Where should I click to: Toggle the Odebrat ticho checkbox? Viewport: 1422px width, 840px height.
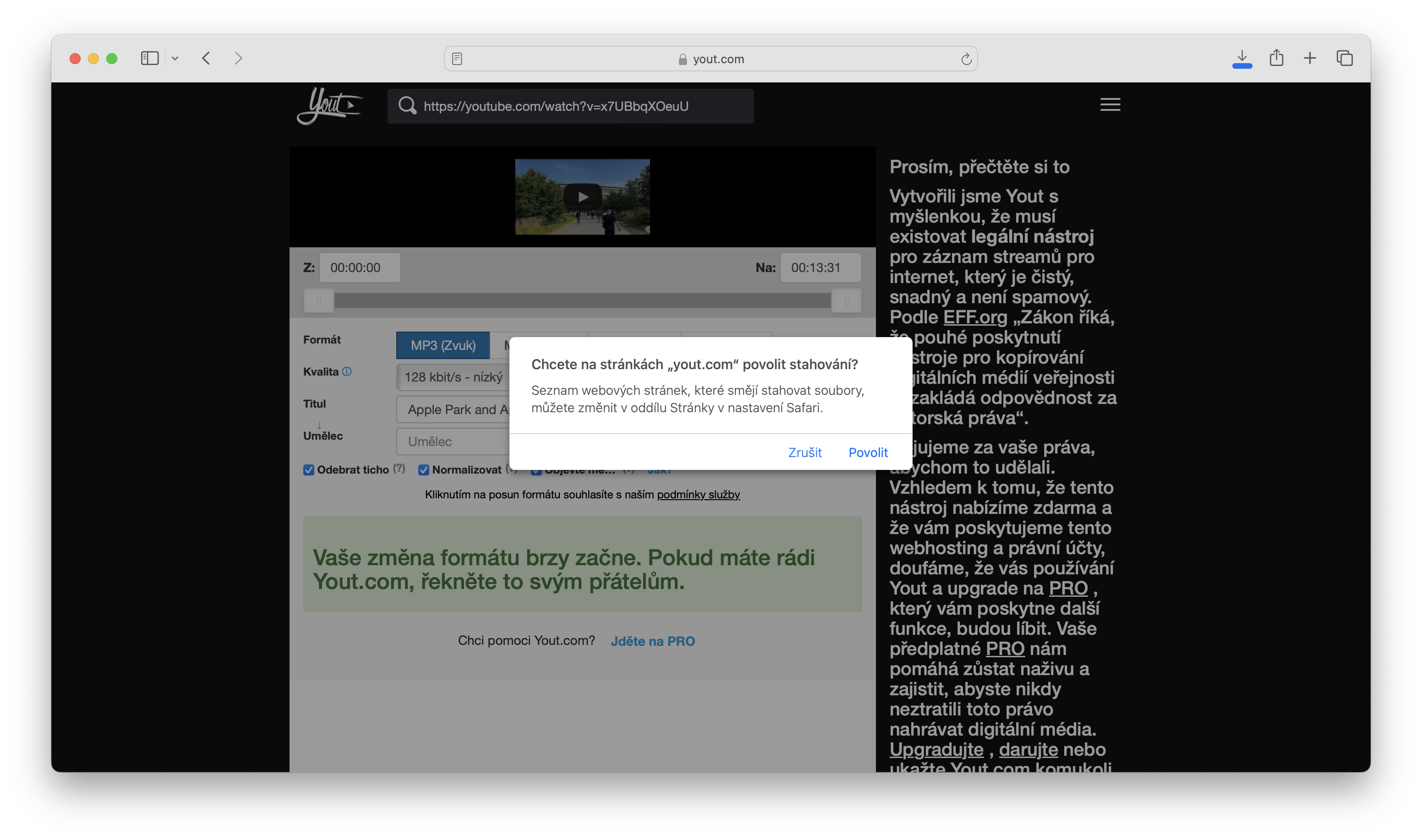308,470
